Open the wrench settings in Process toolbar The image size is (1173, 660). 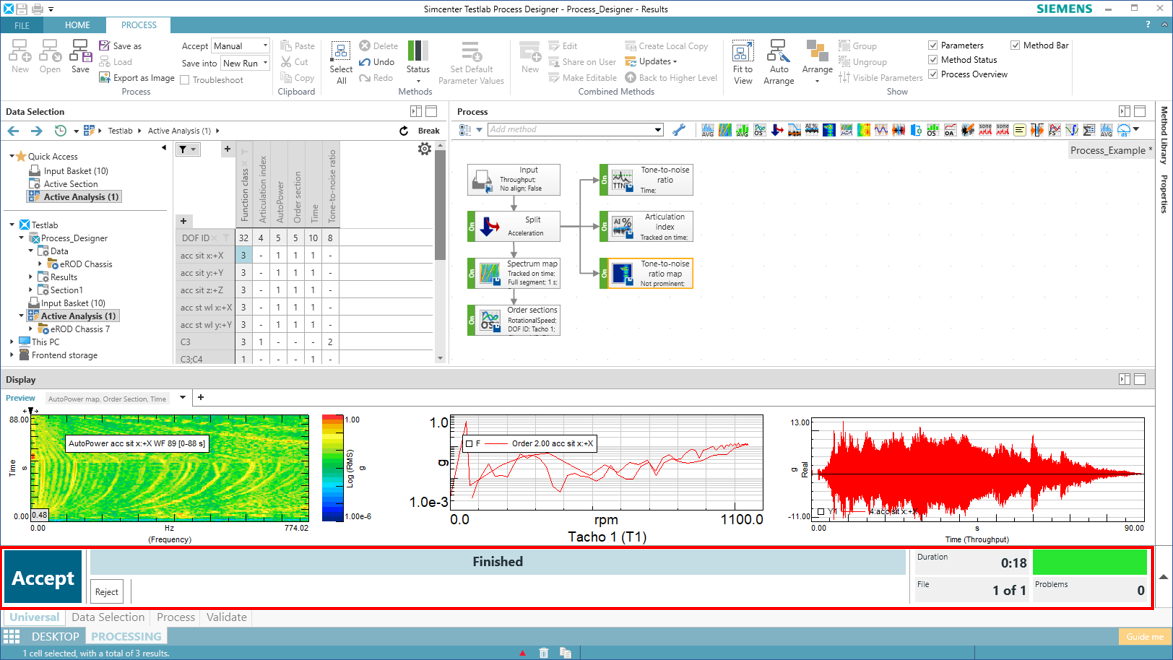pyautogui.click(x=679, y=130)
